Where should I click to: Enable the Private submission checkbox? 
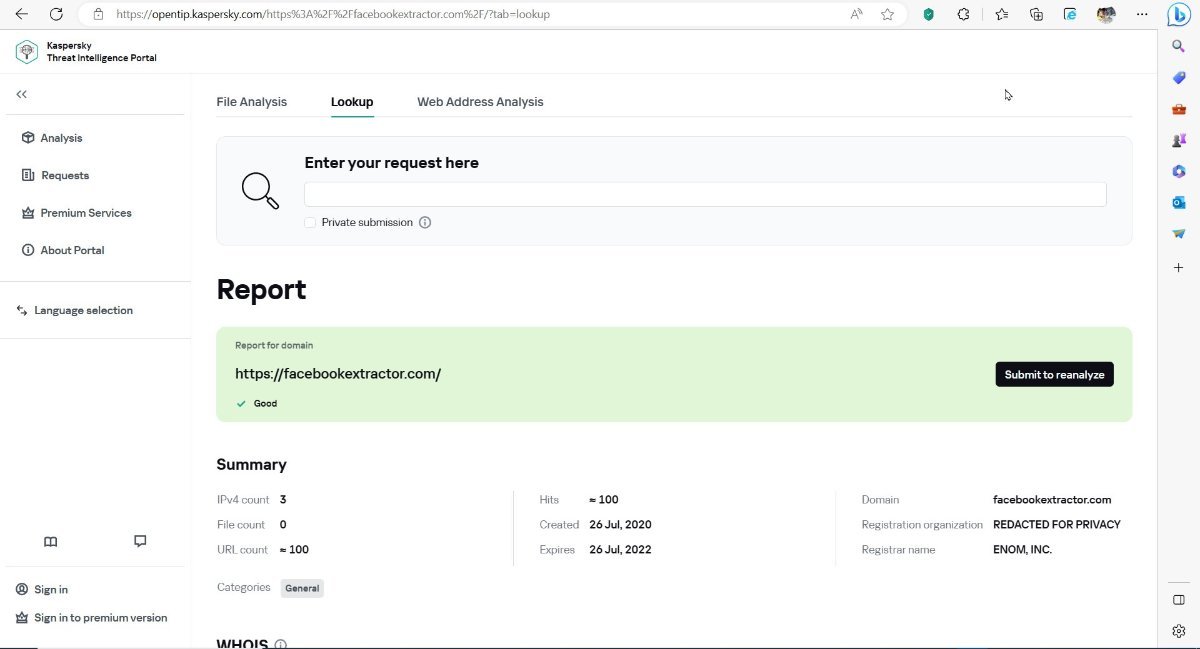point(310,222)
